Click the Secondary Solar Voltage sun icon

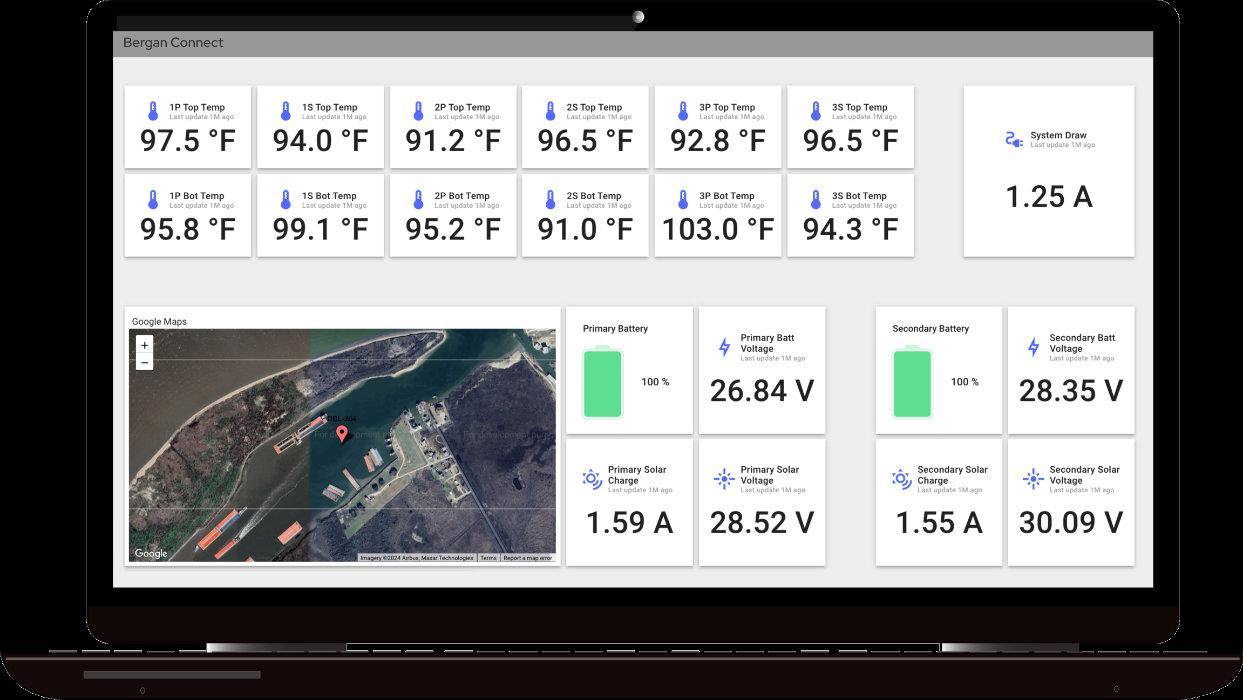[x=1033, y=479]
